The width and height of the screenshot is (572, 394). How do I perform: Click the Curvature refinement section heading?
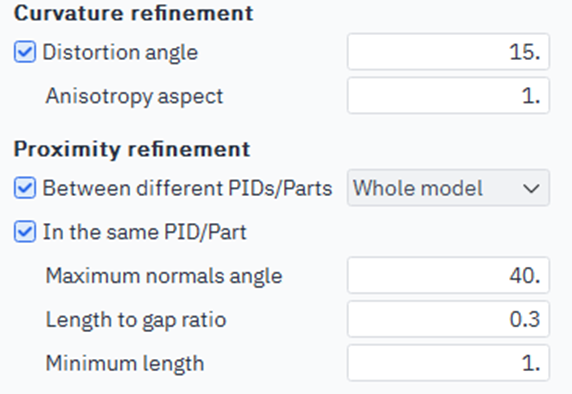point(134,13)
